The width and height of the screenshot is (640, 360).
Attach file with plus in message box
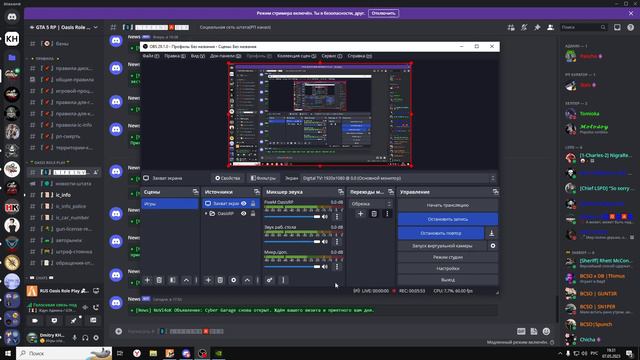point(118,331)
